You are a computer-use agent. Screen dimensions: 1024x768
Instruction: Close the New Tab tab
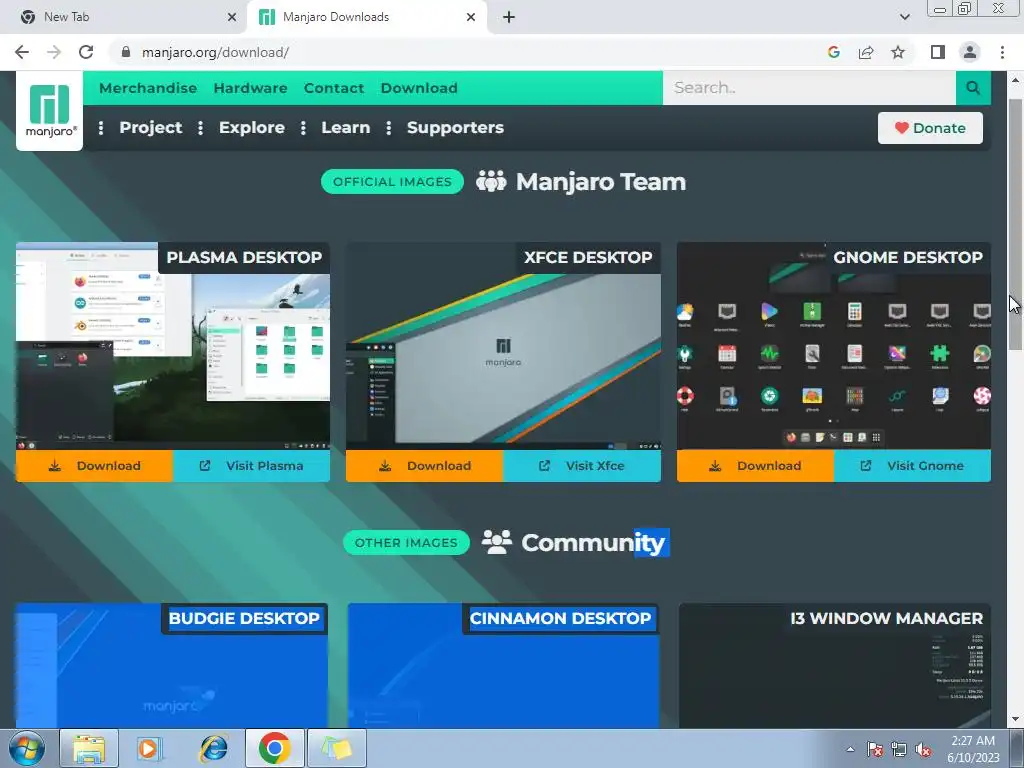pyautogui.click(x=232, y=17)
